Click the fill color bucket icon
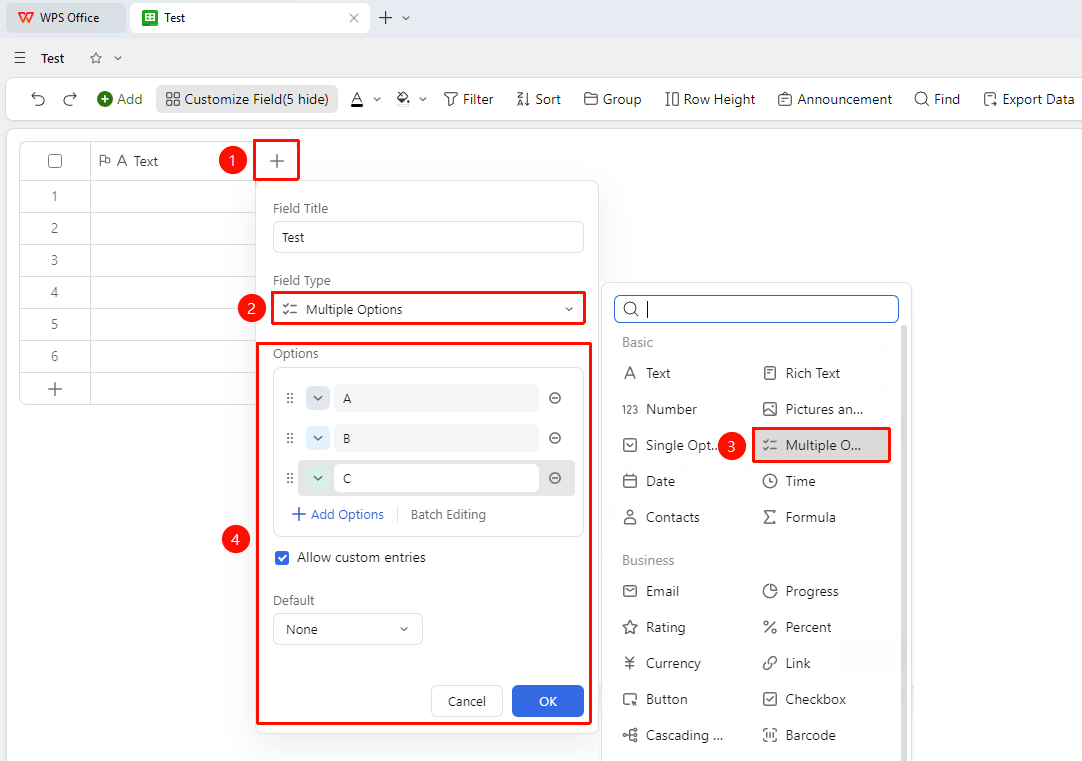The height and width of the screenshot is (761, 1082). tap(404, 99)
